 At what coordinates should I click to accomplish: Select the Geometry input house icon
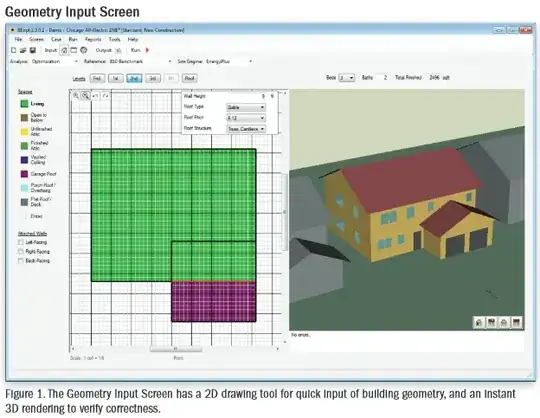(x=64, y=50)
